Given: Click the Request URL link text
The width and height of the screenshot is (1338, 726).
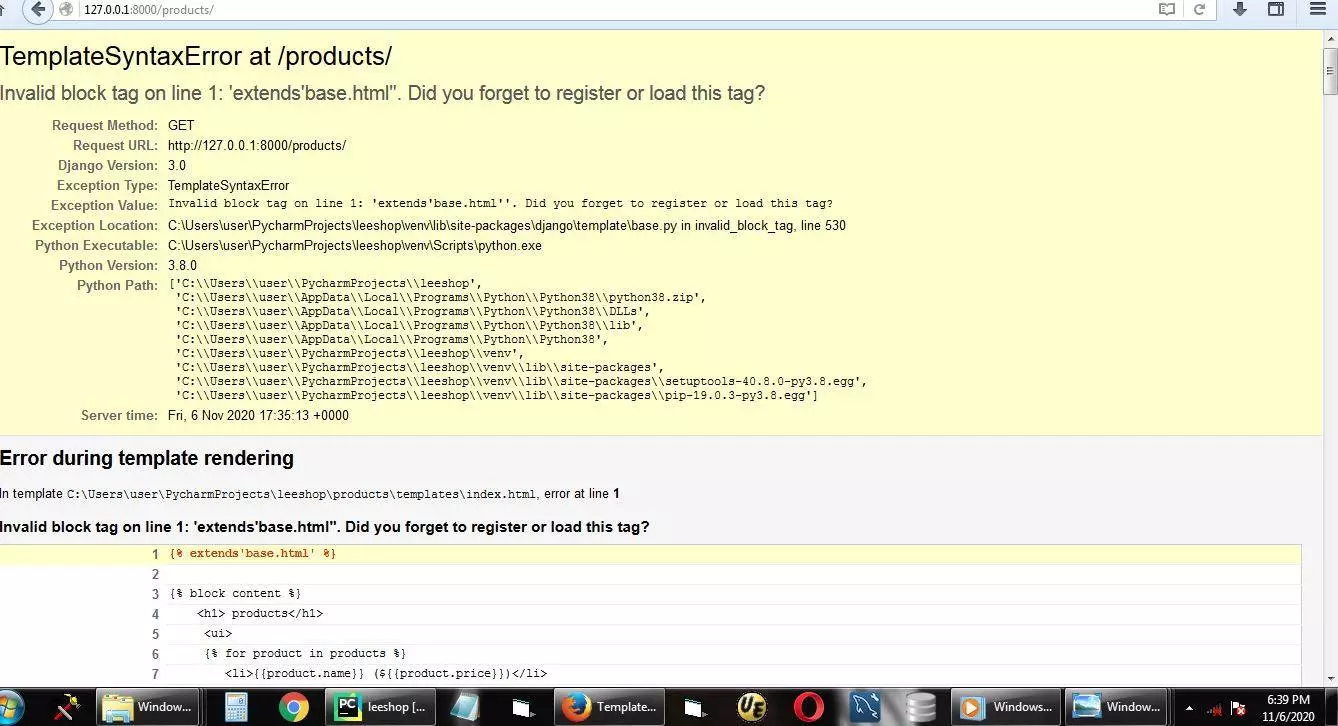Looking at the screenshot, I should coord(257,145).
